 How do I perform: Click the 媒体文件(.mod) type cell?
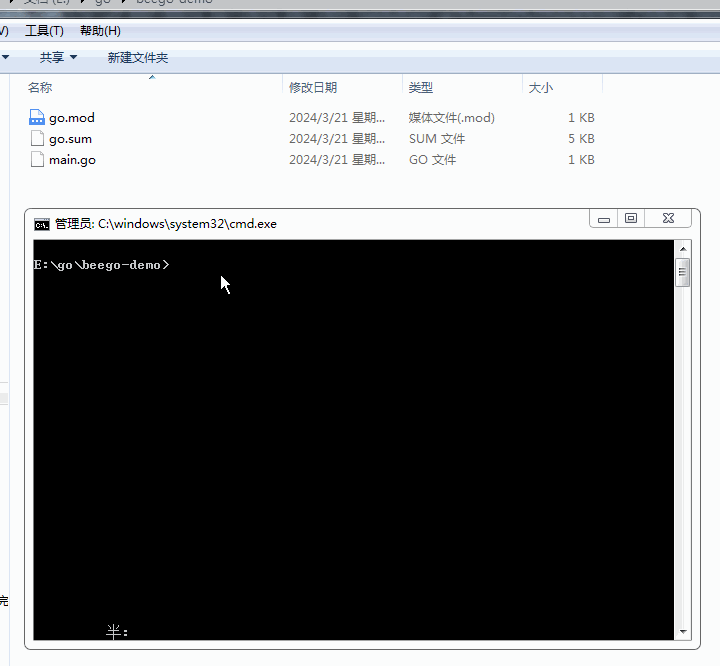tap(451, 118)
